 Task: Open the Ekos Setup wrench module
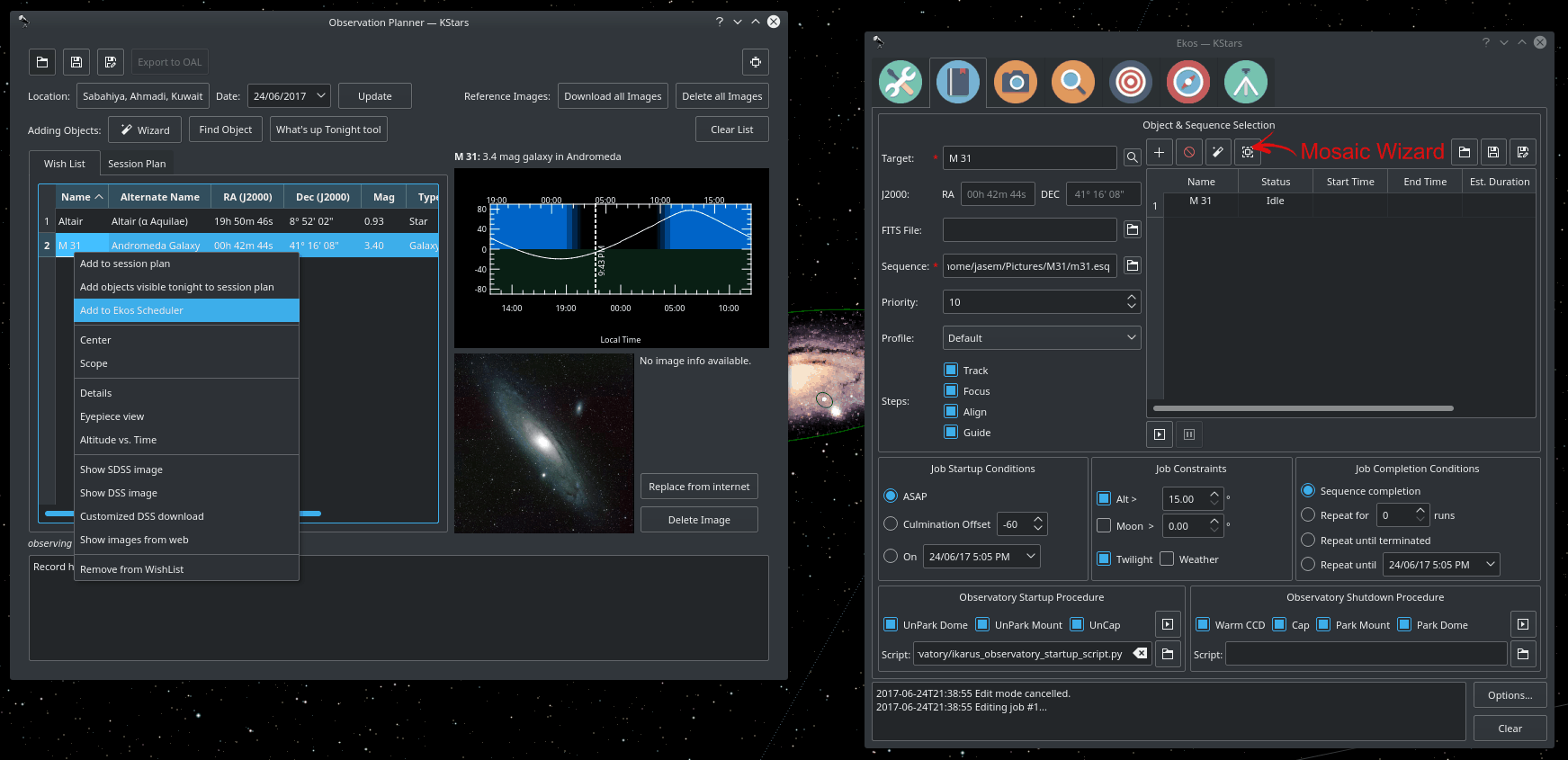[900, 83]
